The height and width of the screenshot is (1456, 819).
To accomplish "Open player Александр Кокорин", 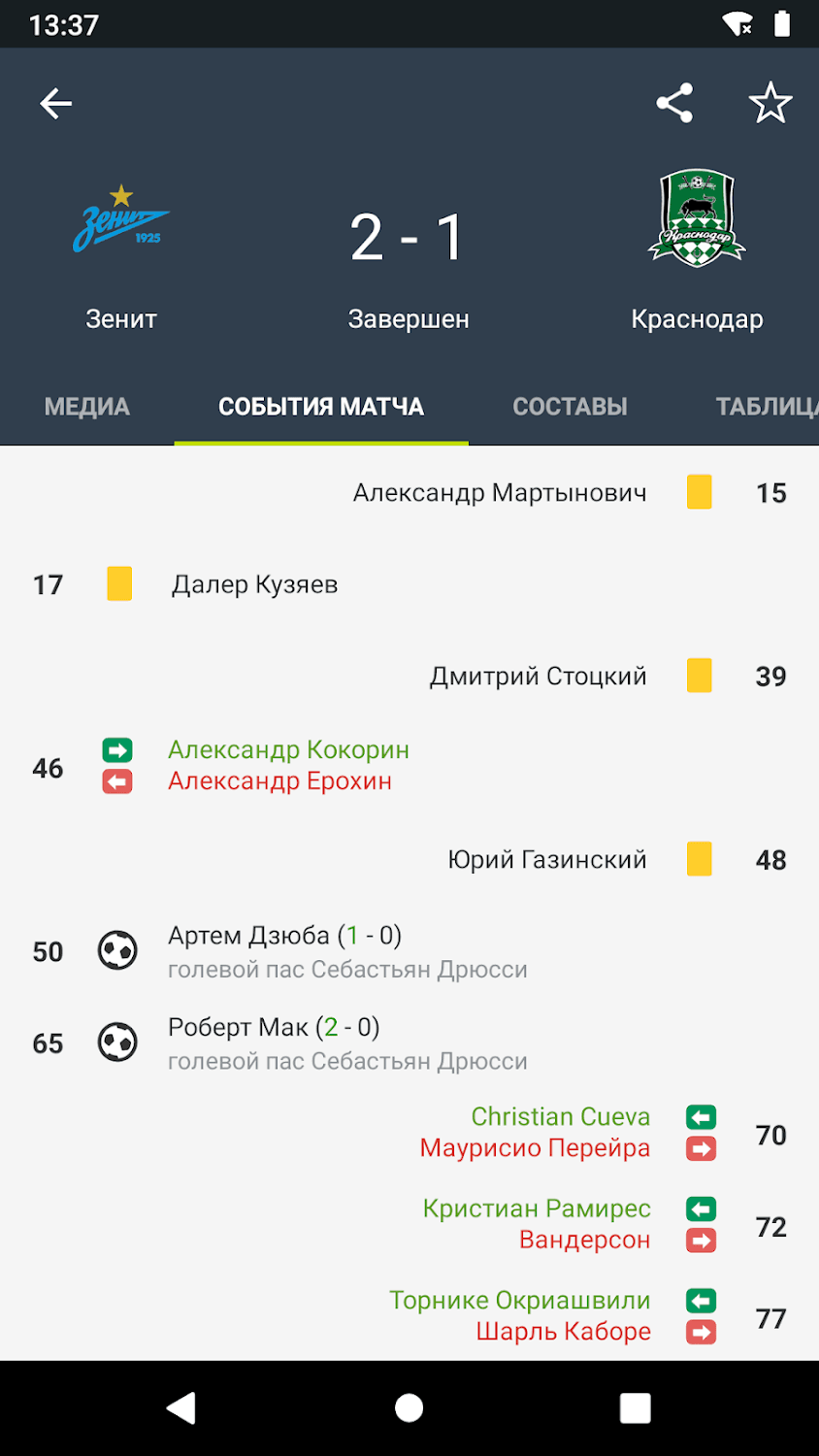I will 288,750.
